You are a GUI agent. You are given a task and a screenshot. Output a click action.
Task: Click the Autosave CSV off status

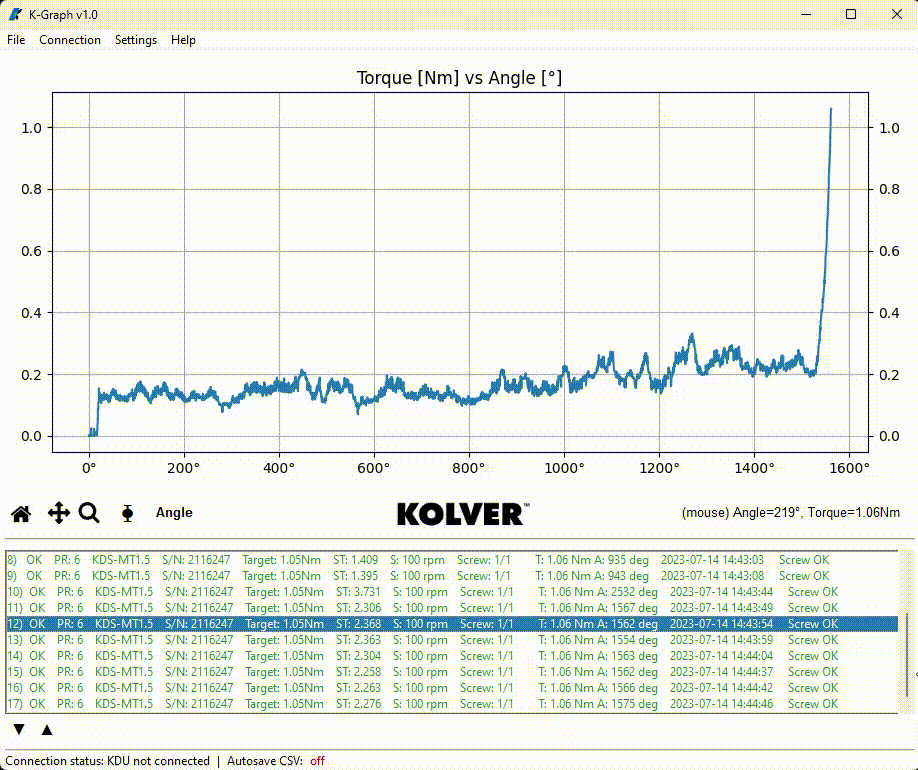317,761
